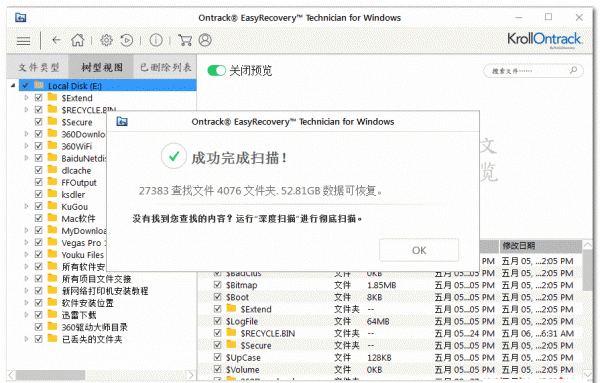Uncheck the $LogFile checkbox
The width and height of the screenshot is (600, 383).
[218, 321]
